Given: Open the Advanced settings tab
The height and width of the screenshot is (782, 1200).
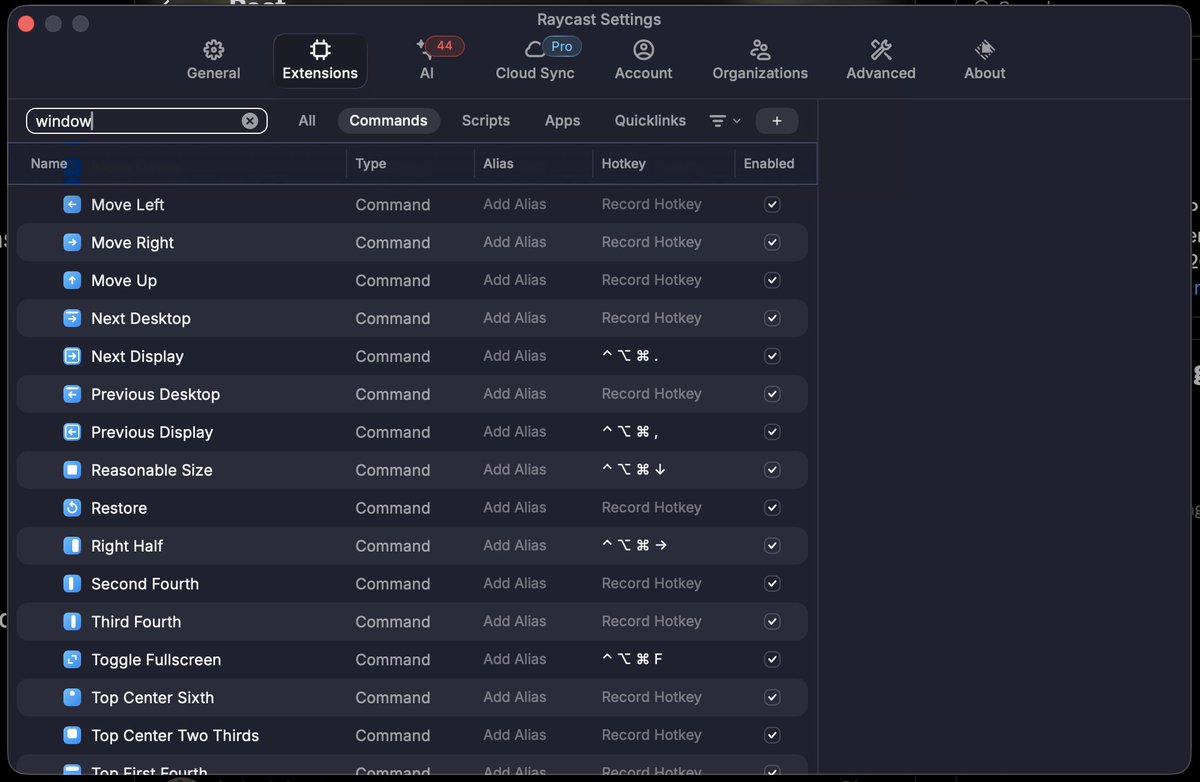Looking at the screenshot, I should [881, 61].
